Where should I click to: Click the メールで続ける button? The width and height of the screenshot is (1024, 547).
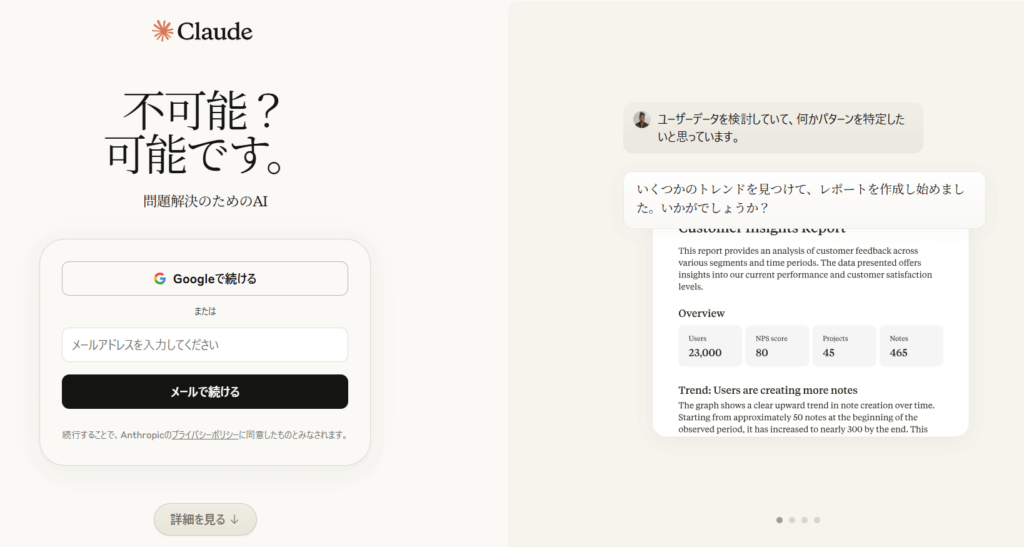point(205,392)
